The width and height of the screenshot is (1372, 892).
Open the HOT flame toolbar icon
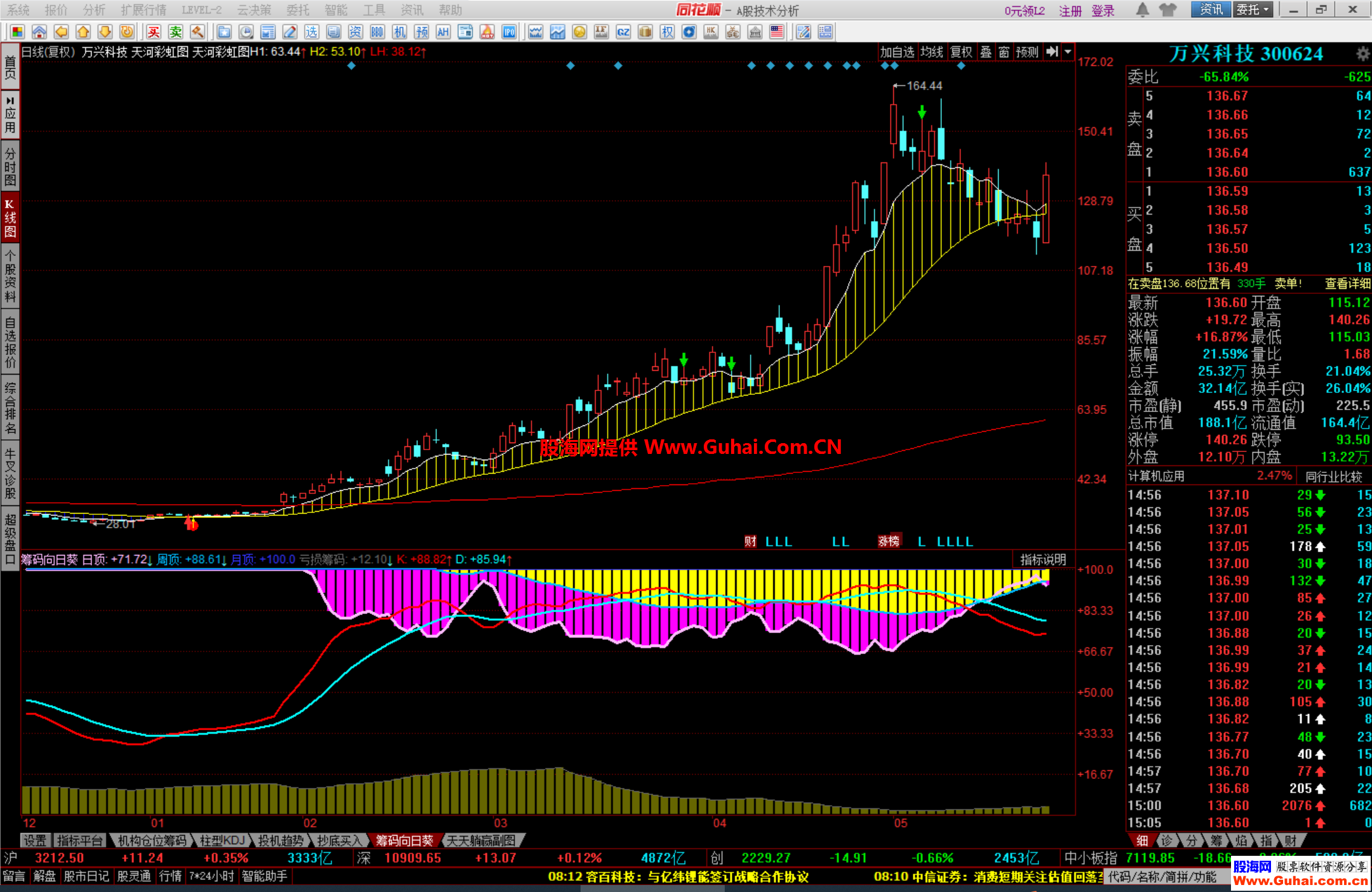487,32
